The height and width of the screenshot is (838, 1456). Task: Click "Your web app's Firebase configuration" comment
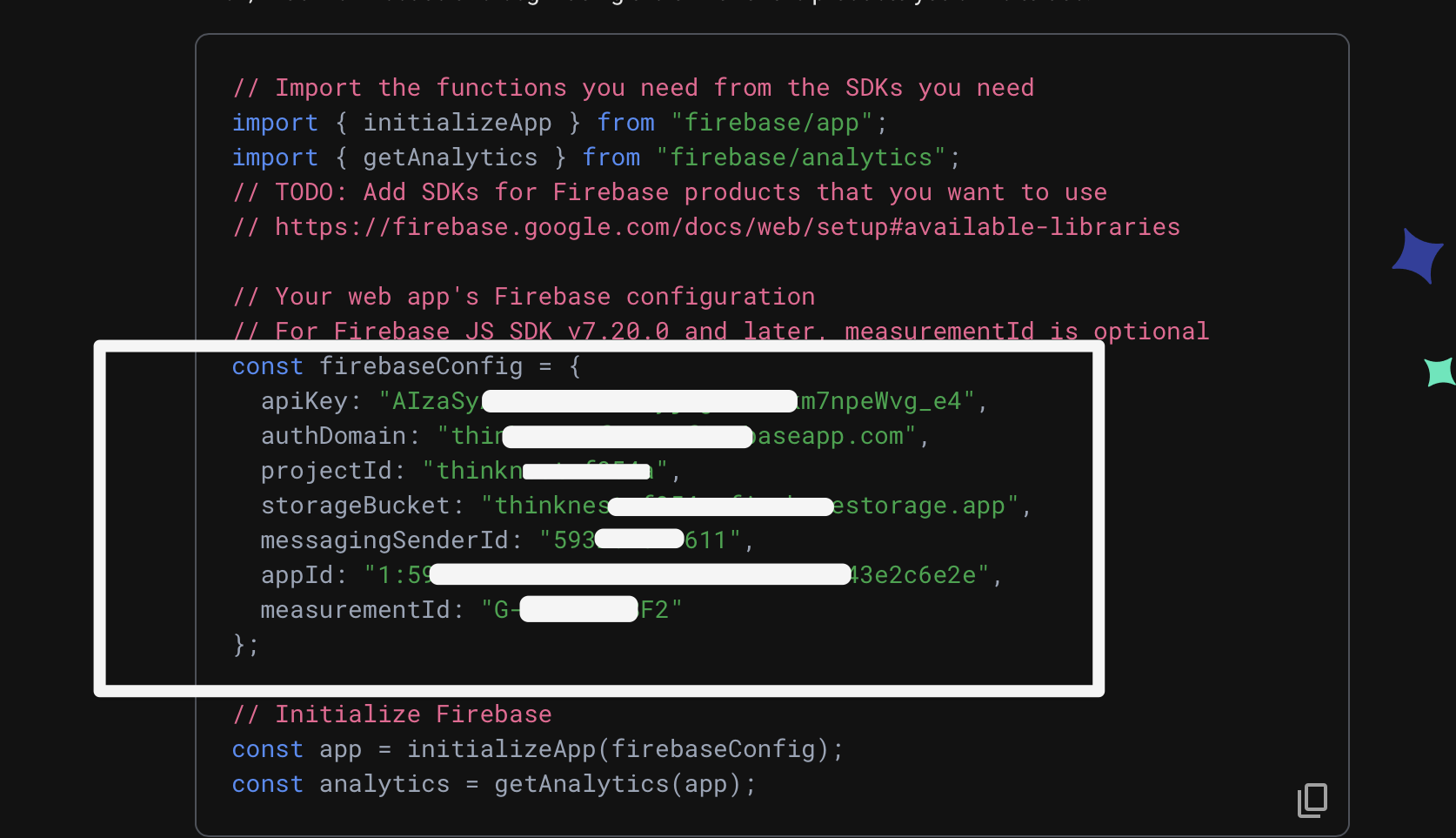pos(524,297)
